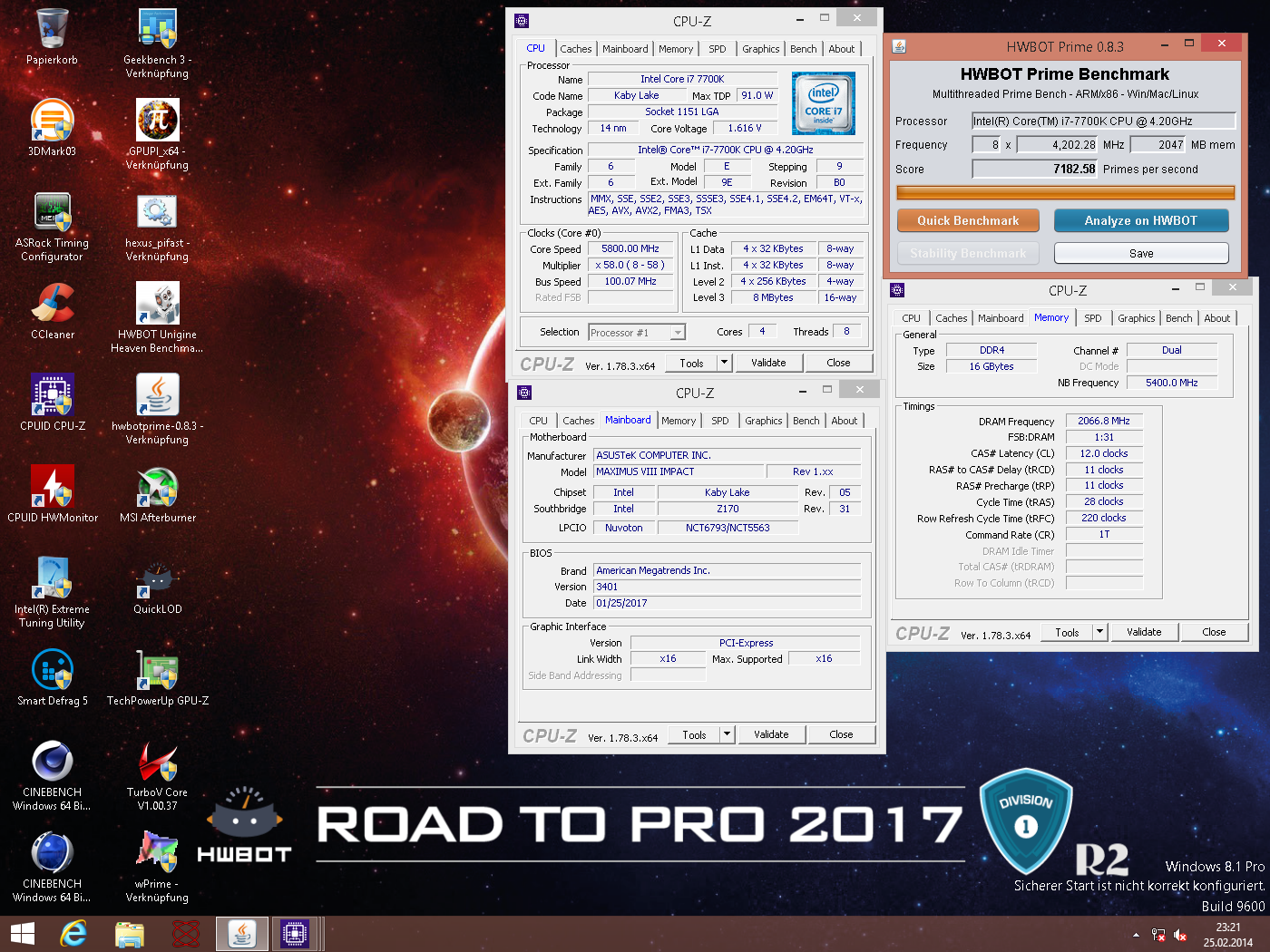Open Graphics tab in CPU-Z Mainboard window
The width and height of the screenshot is (1270, 952).
[764, 421]
